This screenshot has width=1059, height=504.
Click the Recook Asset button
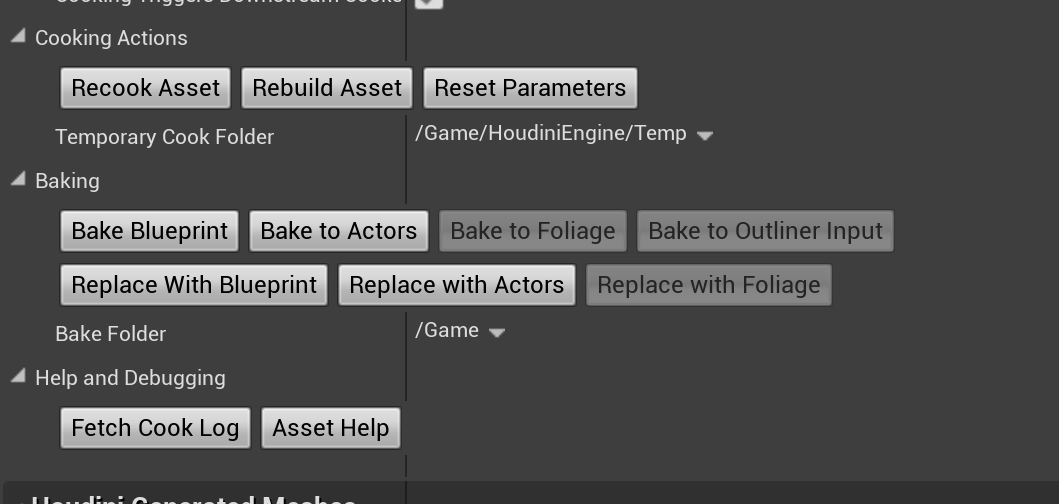coord(145,88)
